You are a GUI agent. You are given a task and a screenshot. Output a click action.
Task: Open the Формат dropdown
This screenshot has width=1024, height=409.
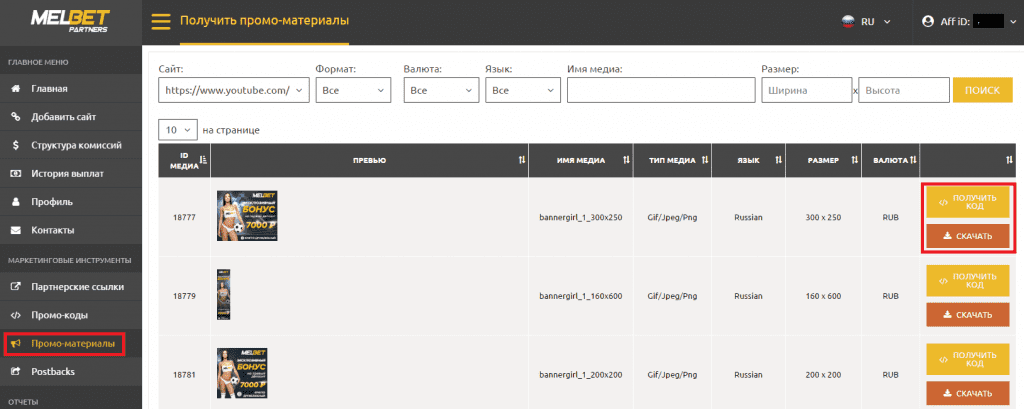pyautogui.click(x=353, y=91)
